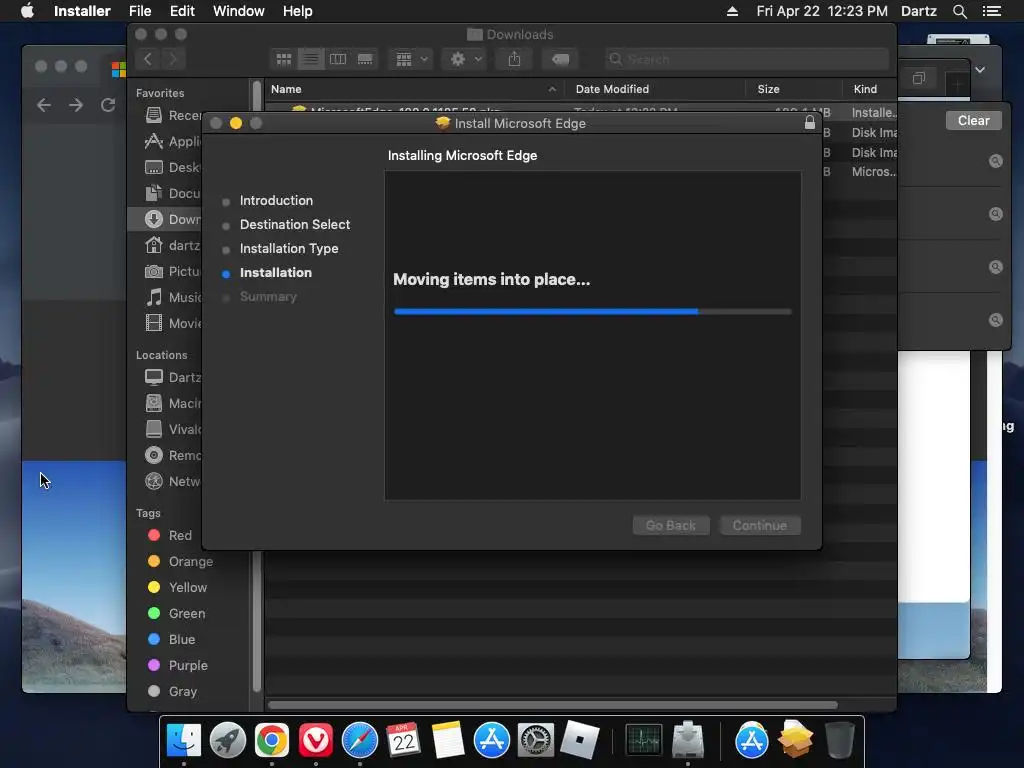Open Notification Center list icon
The height and width of the screenshot is (768, 1024).
click(x=992, y=11)
